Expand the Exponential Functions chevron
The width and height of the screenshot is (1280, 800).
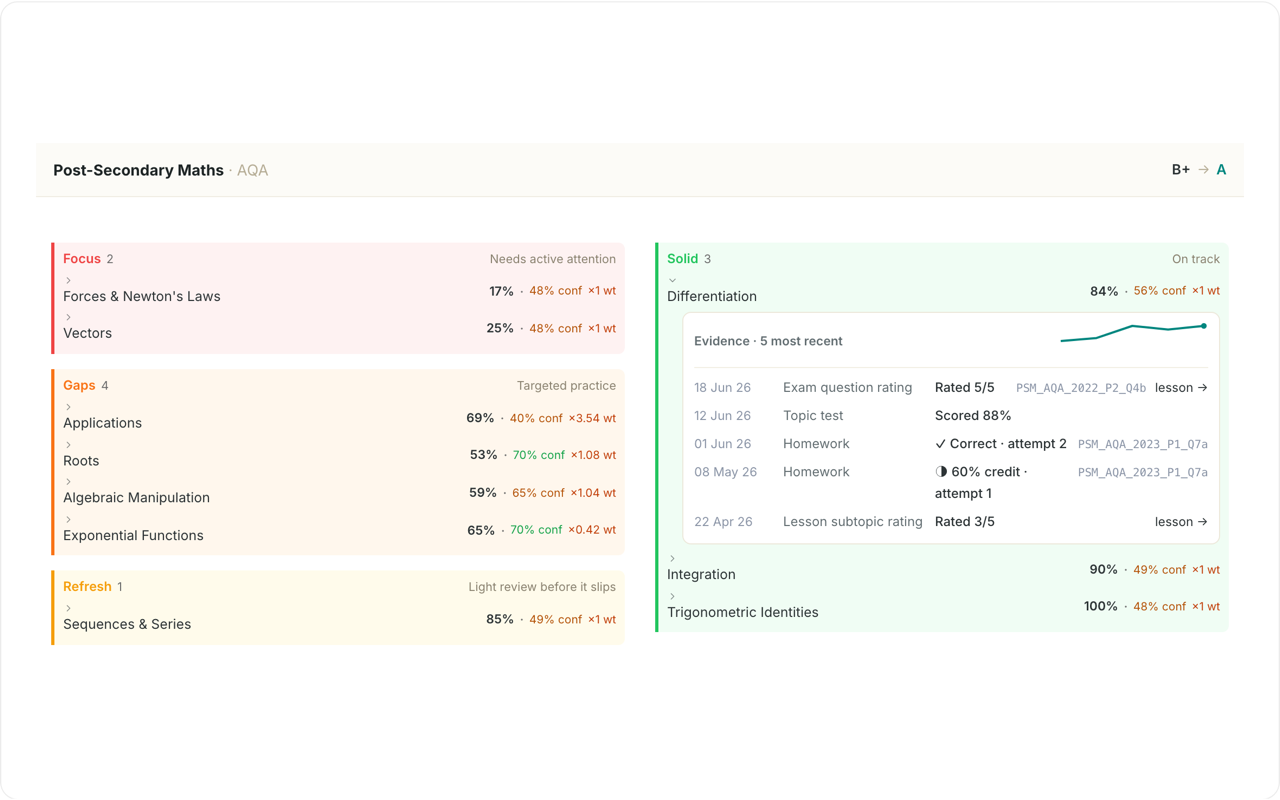click(x=68, y=520)
